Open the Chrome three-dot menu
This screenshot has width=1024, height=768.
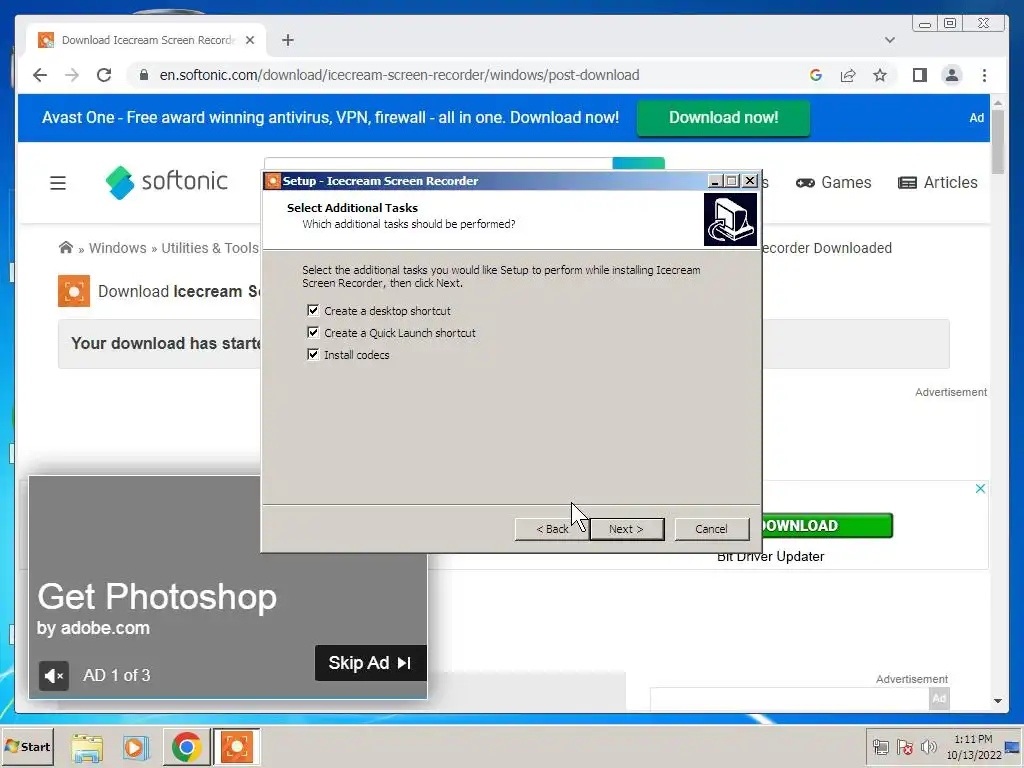tap(984, 75)
